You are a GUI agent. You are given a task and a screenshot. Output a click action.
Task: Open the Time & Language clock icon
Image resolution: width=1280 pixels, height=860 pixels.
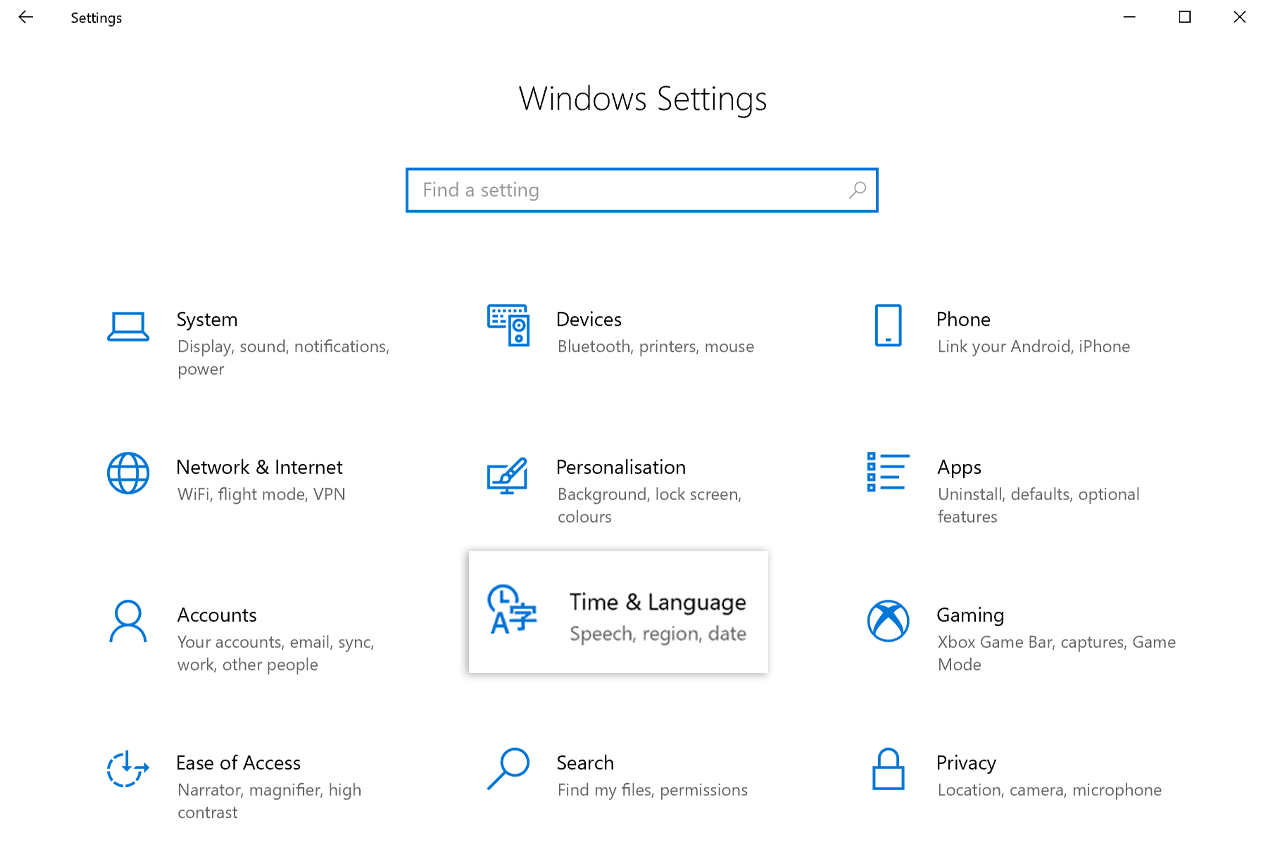coord(512,610)
